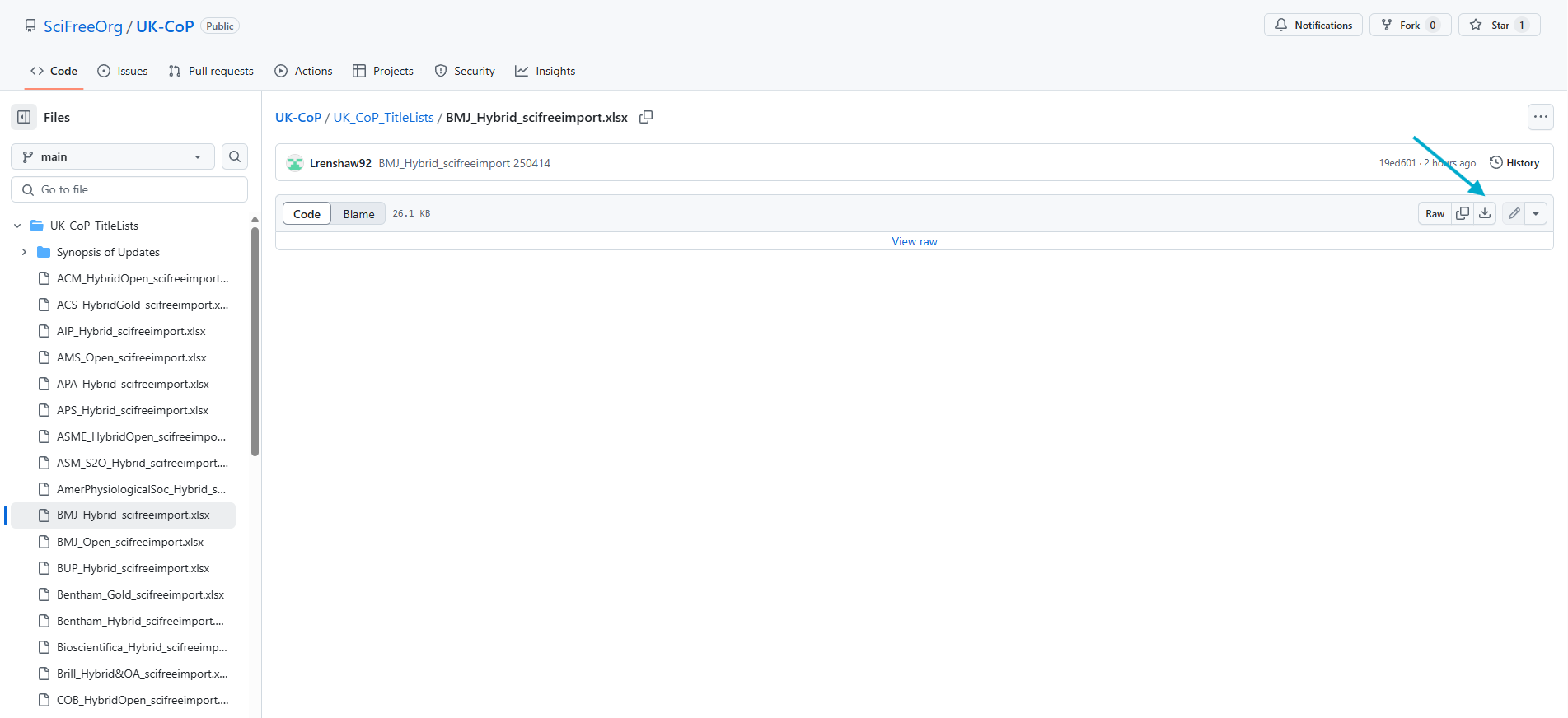1568x718 pixels.
Task: Open the UK-CoP repository title link
Action: tap(165, 26)
